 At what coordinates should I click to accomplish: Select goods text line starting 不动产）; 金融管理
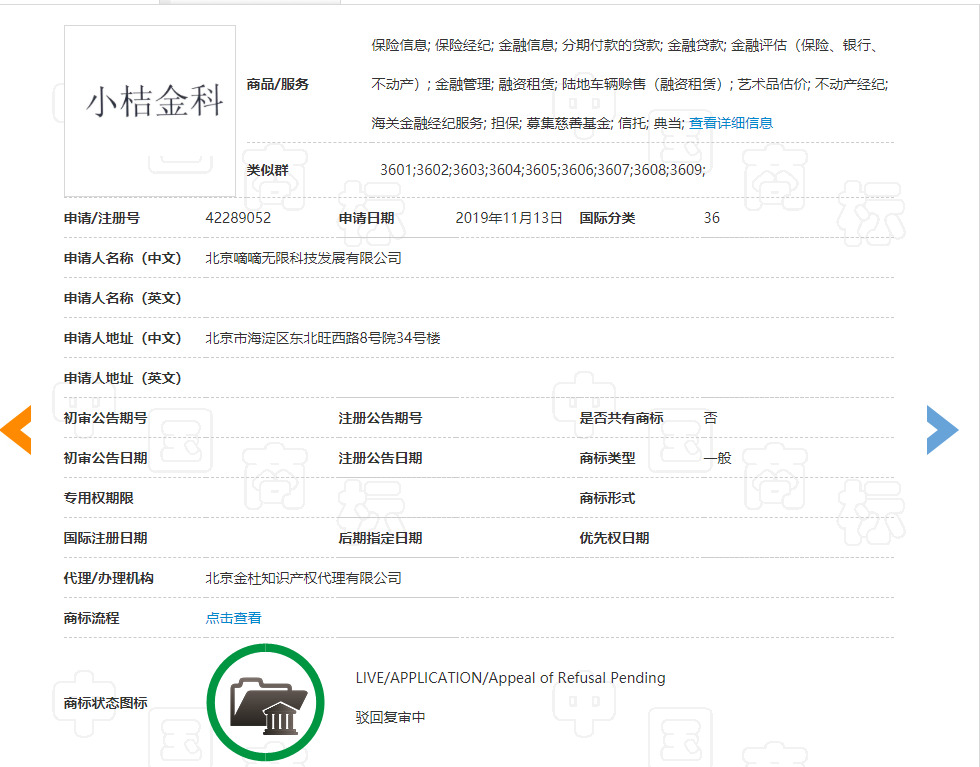point(629,84)
